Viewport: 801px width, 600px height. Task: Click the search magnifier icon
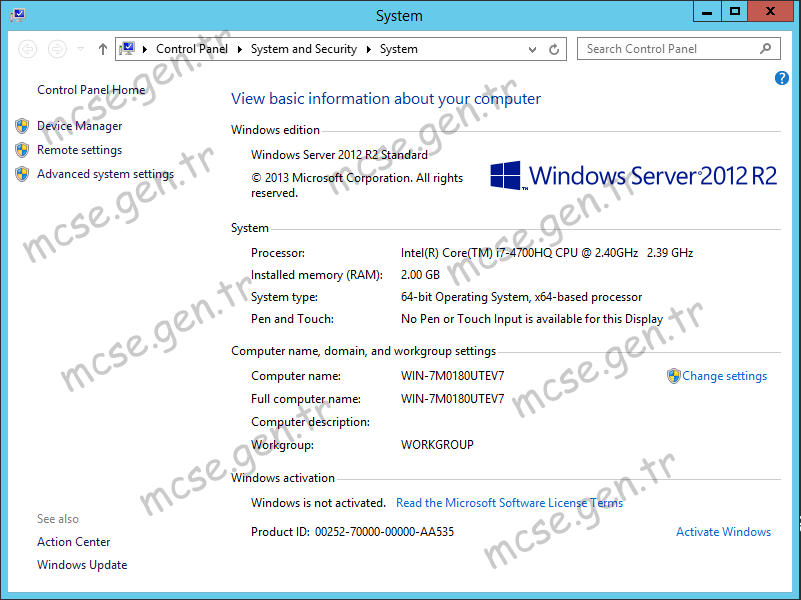click(765, 49)
